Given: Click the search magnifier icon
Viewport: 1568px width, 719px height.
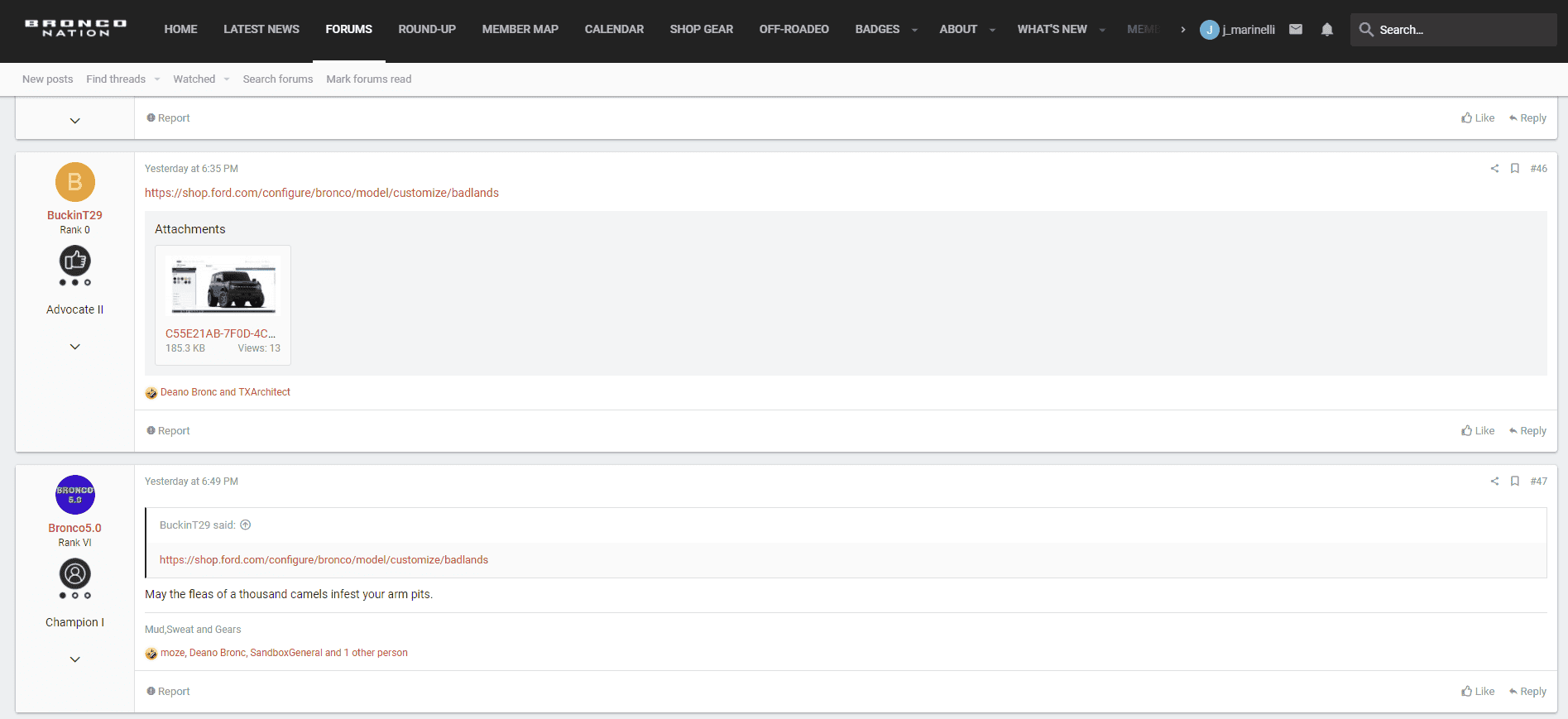Looking at the screenshot, I should click(1366, 30).
